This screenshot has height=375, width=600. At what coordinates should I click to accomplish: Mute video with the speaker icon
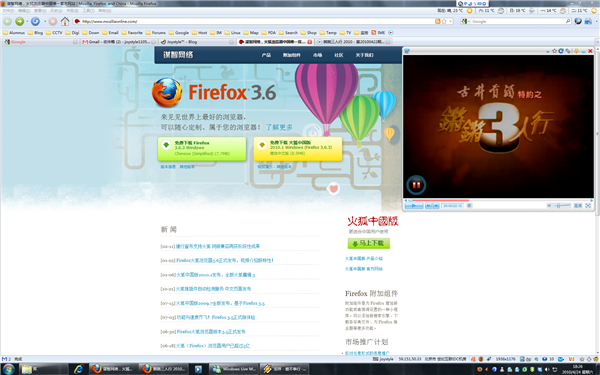pos(549,206)
